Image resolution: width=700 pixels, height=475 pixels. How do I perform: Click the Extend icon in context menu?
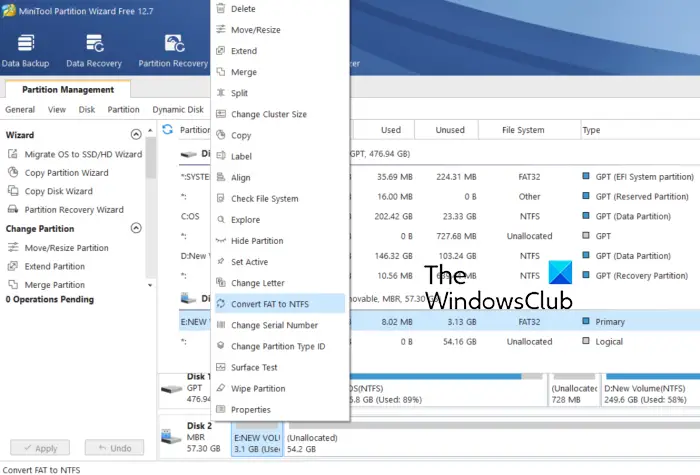221,50
